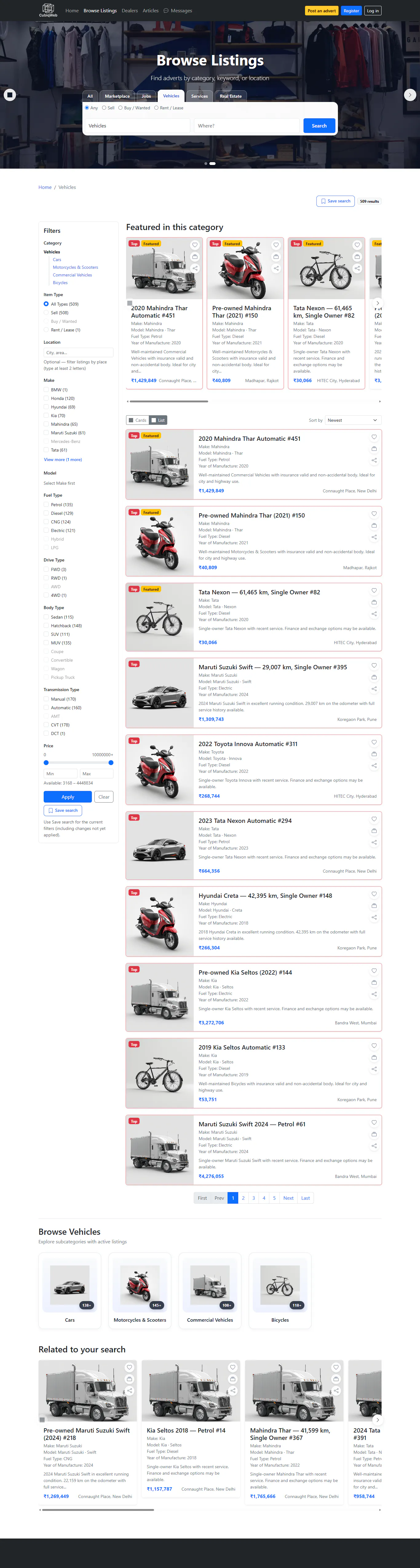The image size is (420, 1568).
Task: Go to the Last results page
Action: [305, 1198]
